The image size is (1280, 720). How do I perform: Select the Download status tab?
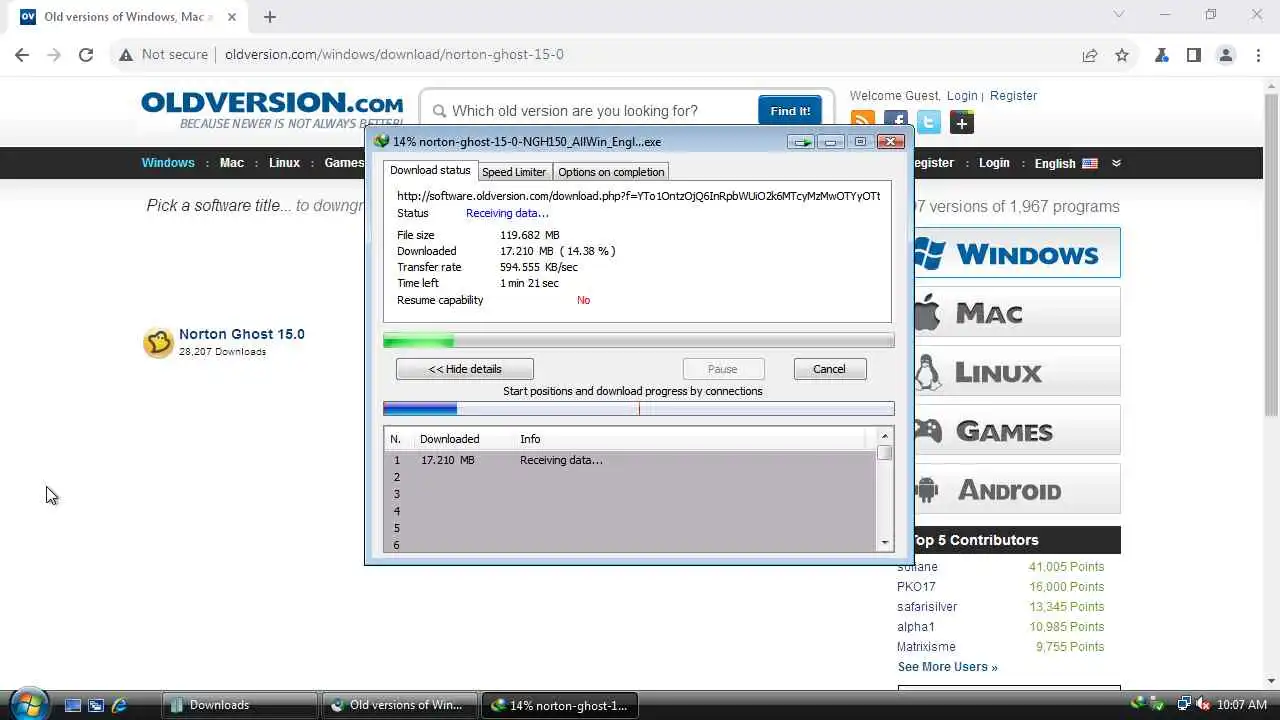[x=430, y=171]
